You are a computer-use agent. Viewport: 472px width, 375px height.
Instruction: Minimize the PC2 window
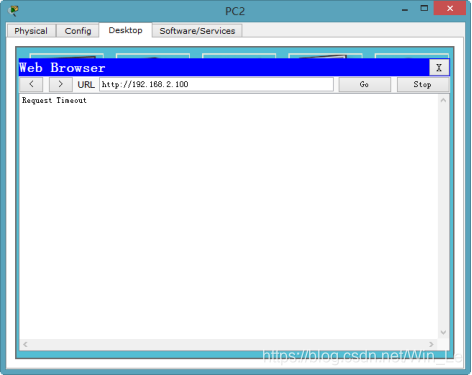pos(405,9)
